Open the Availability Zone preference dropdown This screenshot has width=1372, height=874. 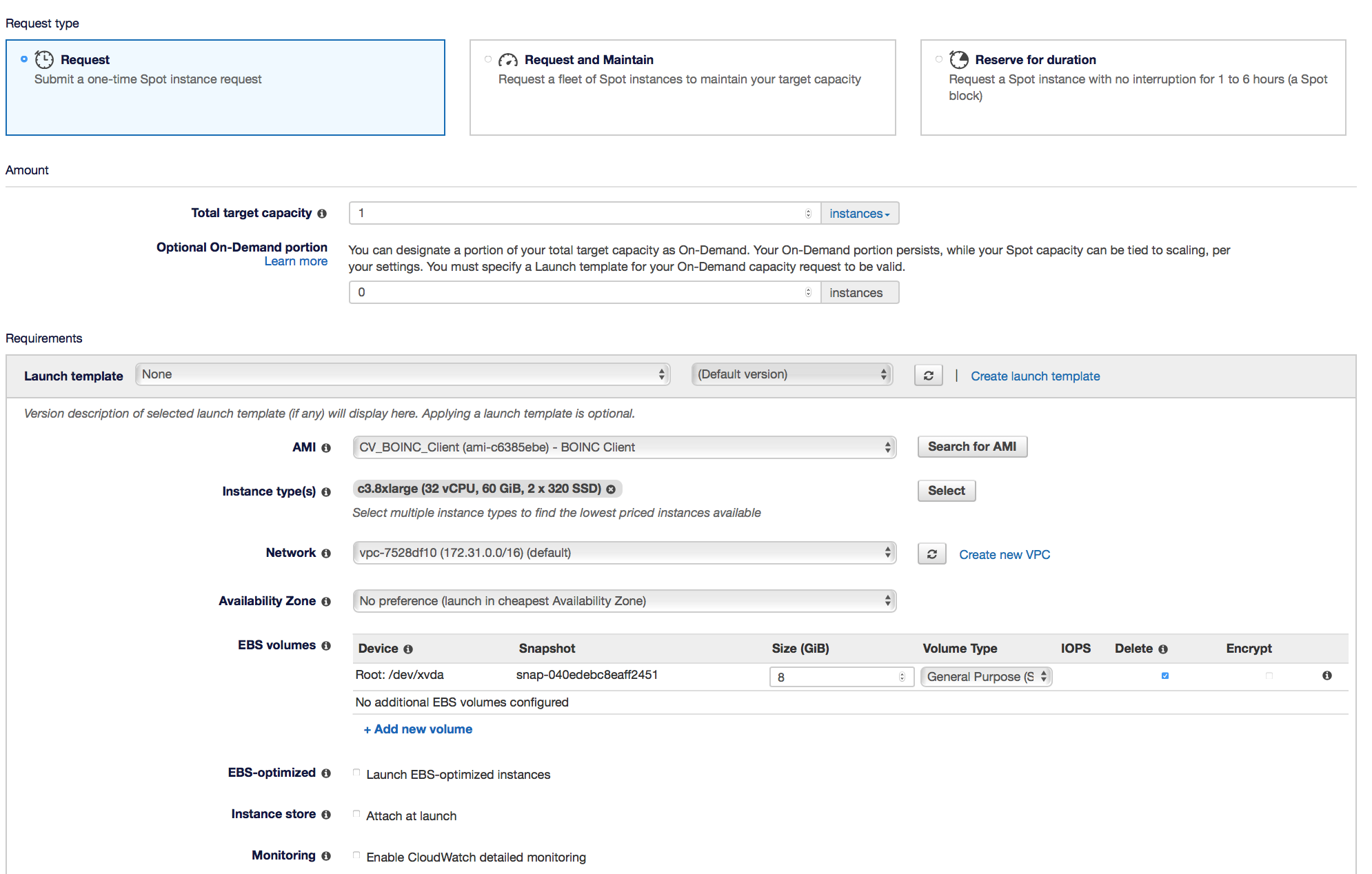click(624, 601)
